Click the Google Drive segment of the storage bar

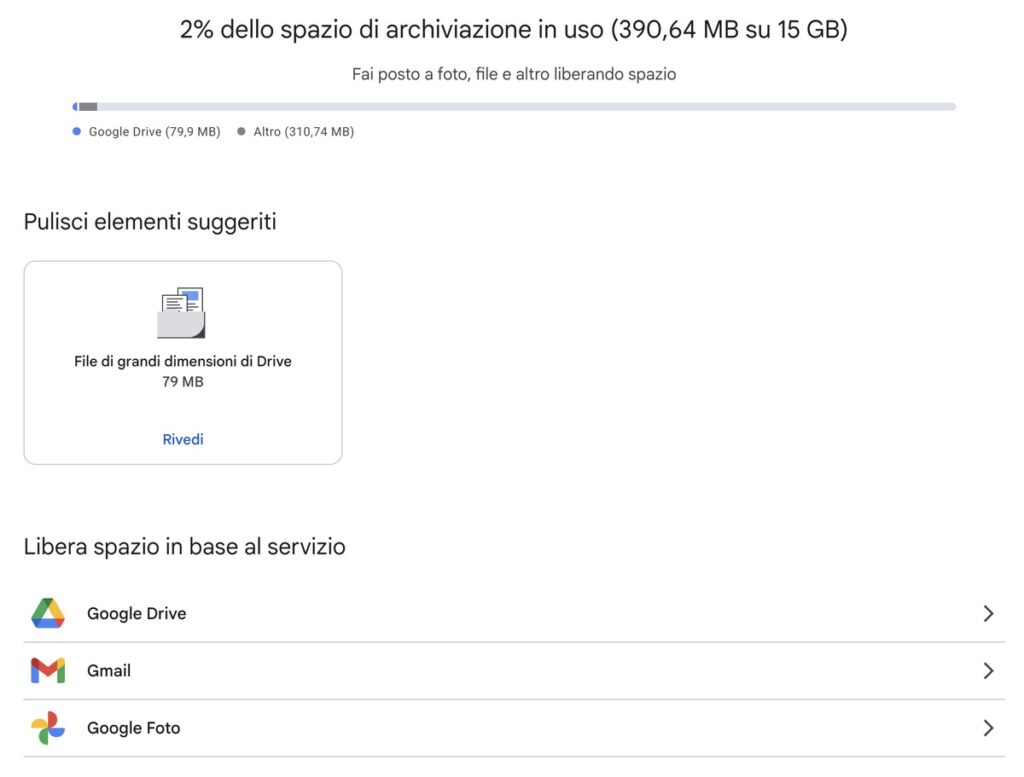[78, 105]
